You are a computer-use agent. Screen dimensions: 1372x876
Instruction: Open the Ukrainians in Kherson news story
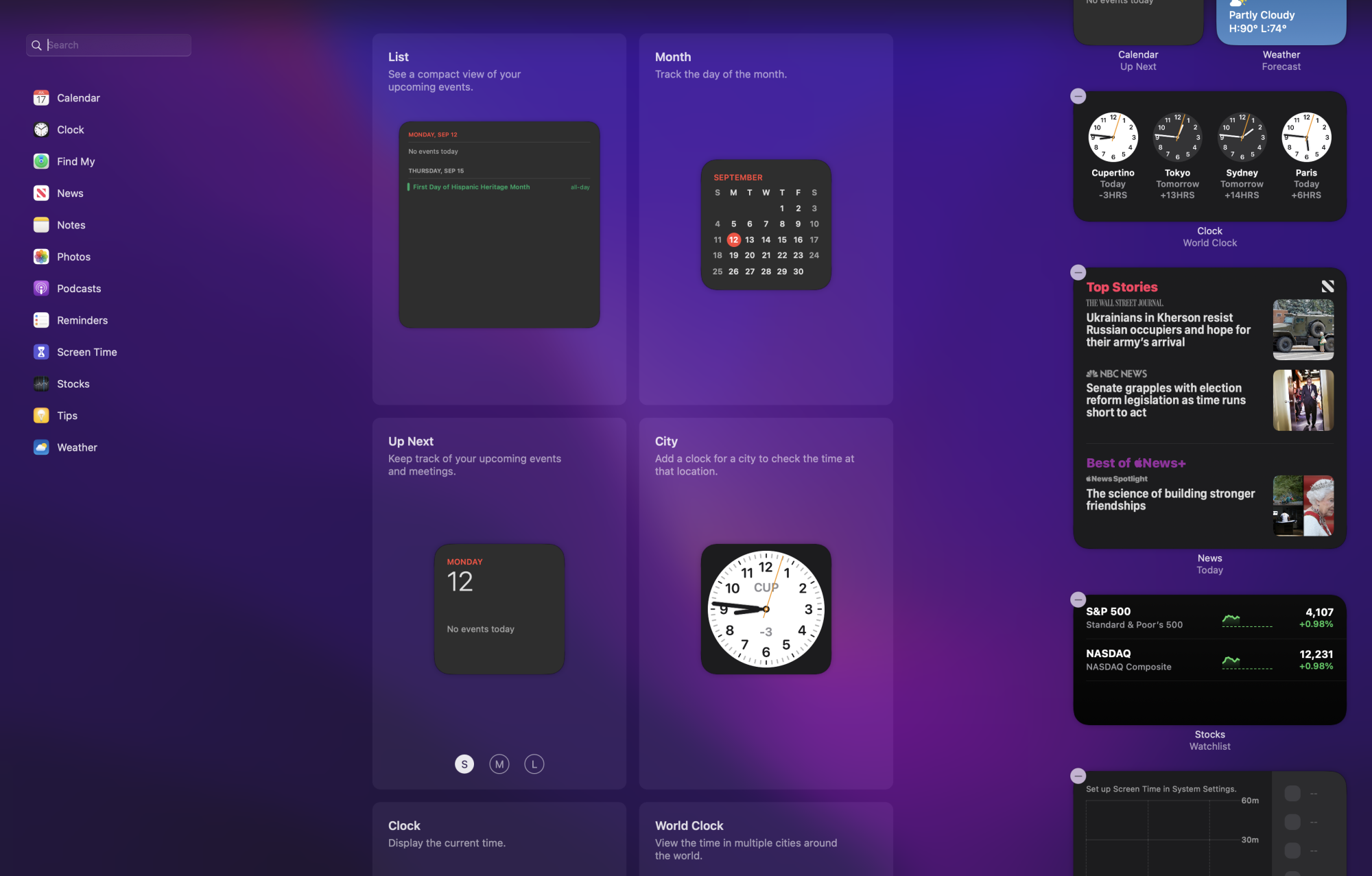pos(1168,330)
